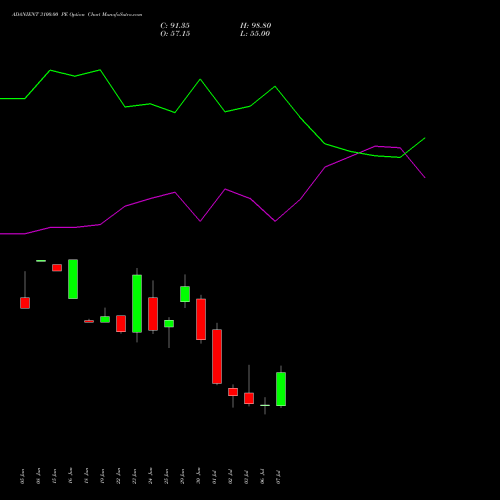Click the open value O: 57.15
The width and height of the screenshot is (500, 500).
tap(175, 34)
